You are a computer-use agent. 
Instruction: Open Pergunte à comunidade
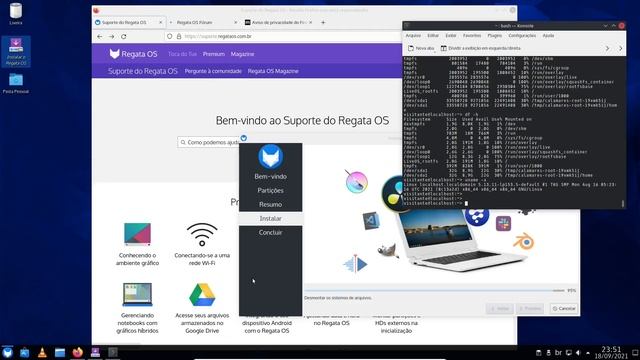point(213,71)
